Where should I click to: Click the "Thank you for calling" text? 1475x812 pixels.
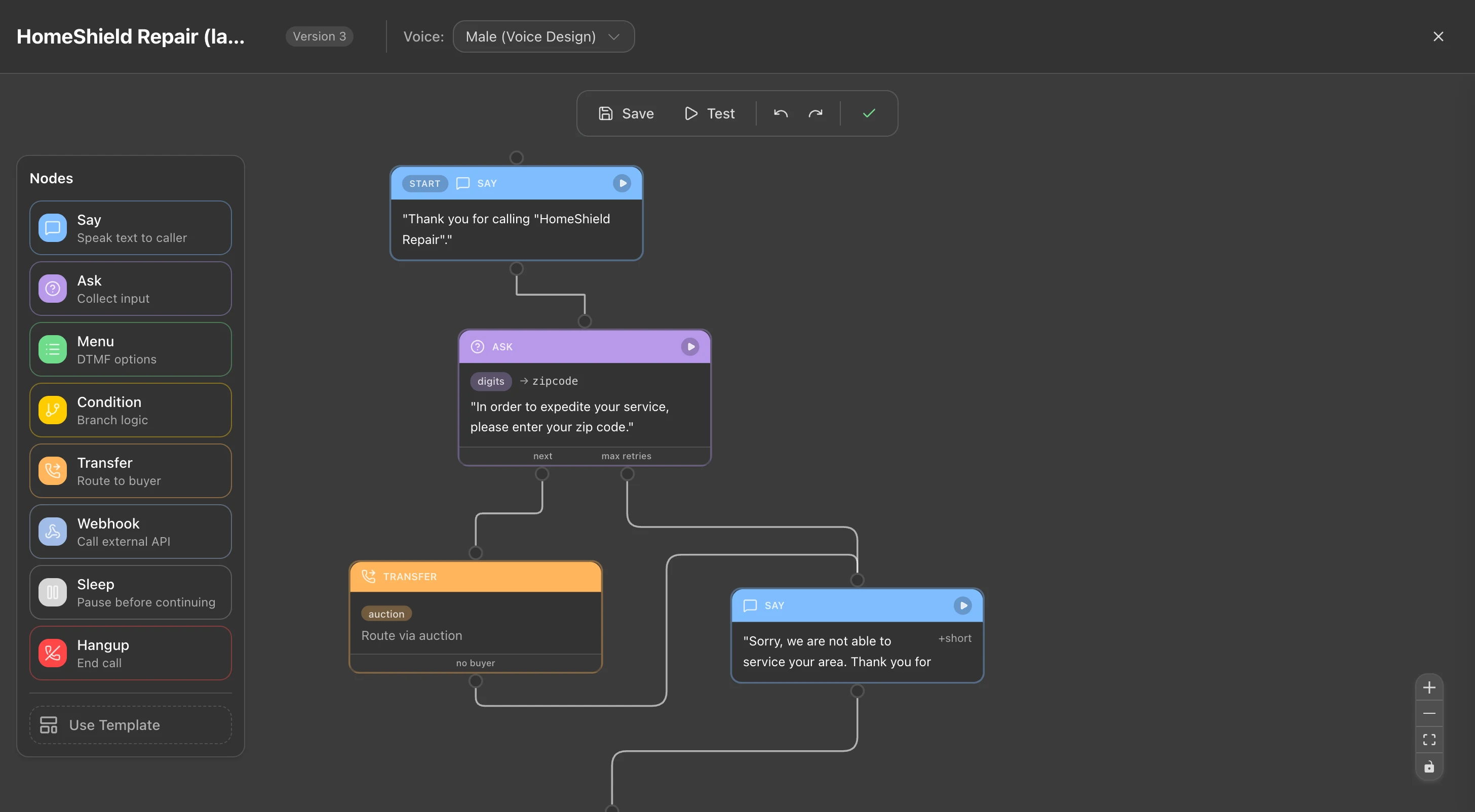506,229
